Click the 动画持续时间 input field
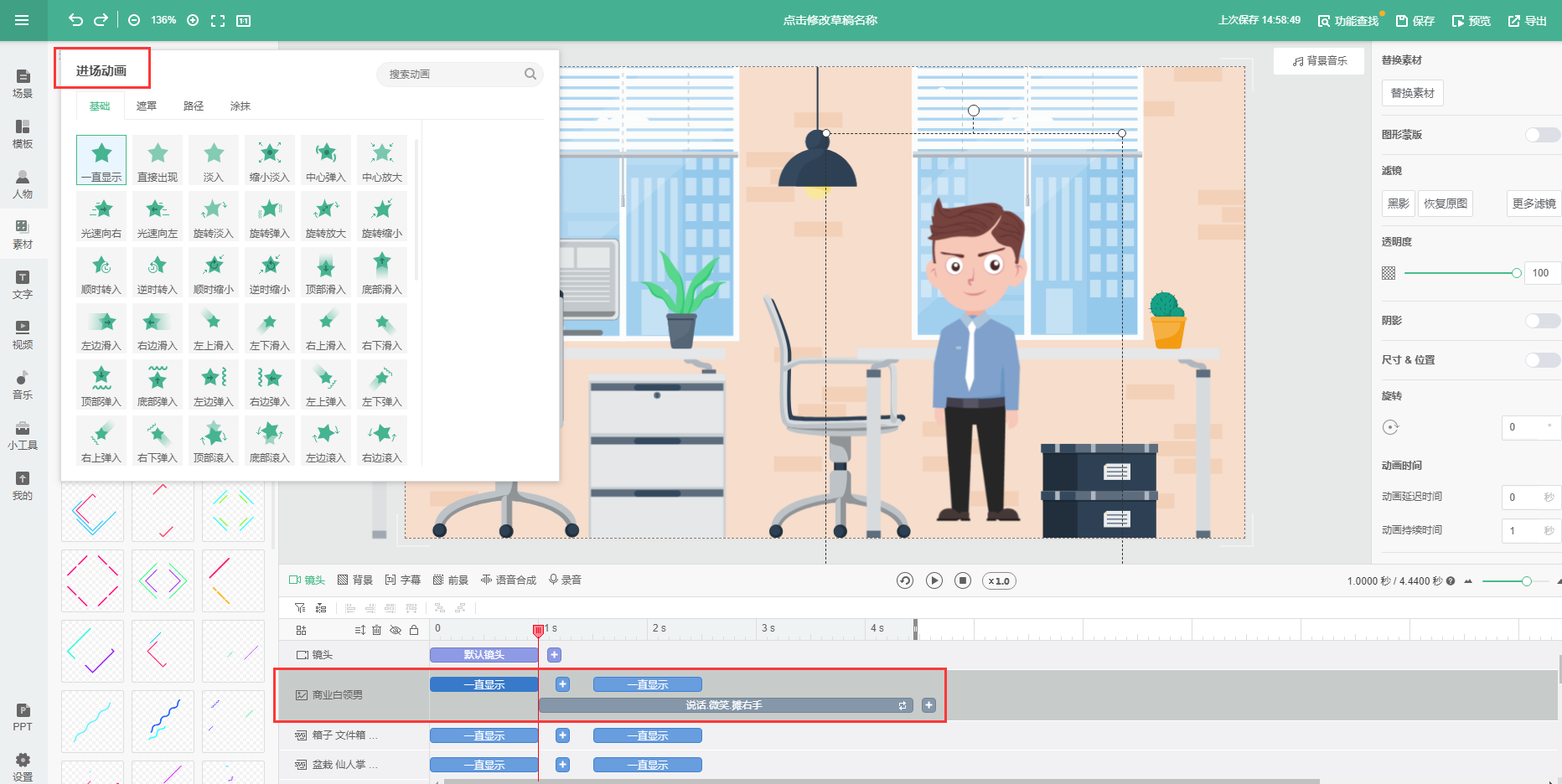The width and height of the screenshot is (1562, 784). pyautogui.click(x=1531, y=530)
